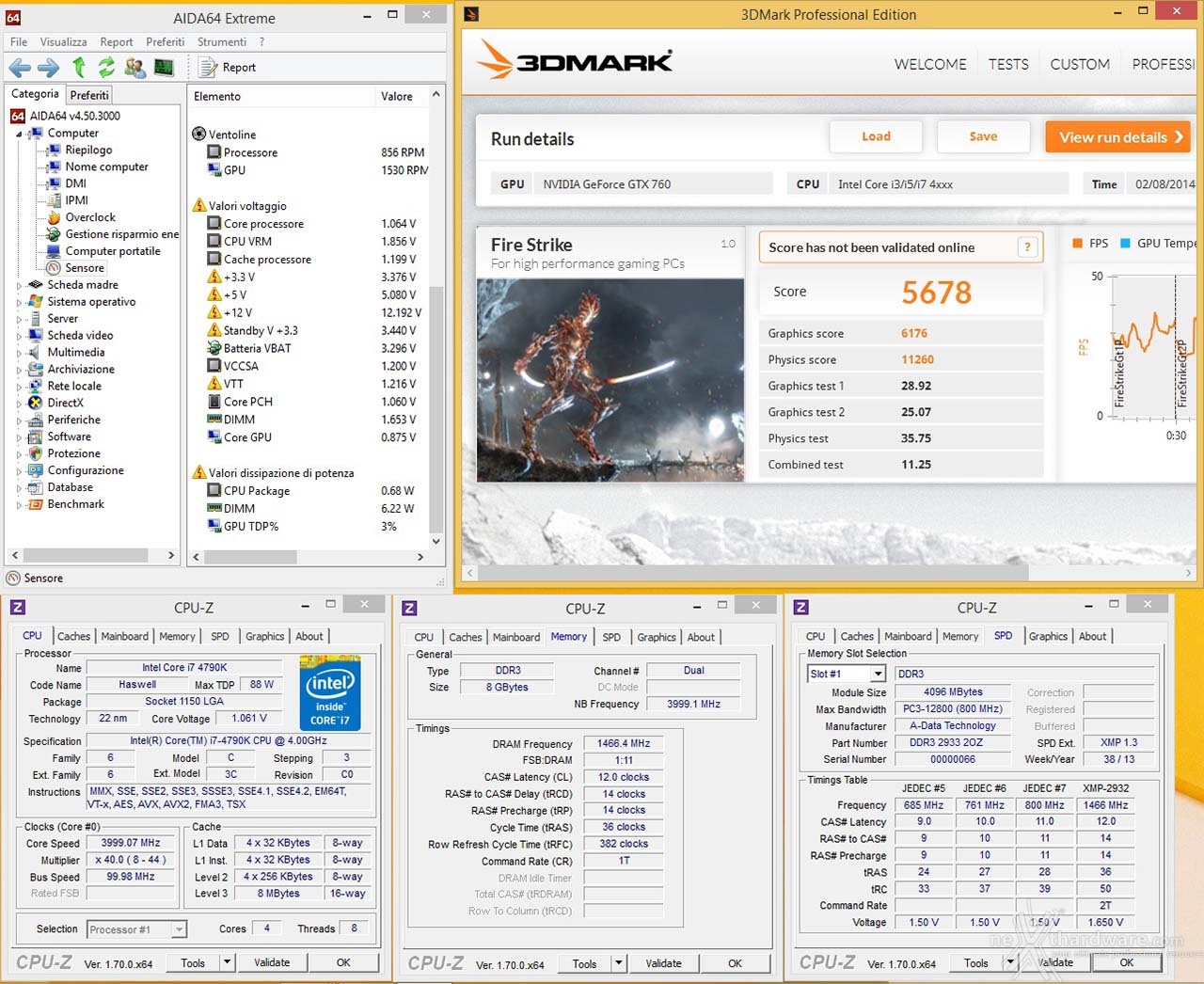Select the AIDA64 v4.50.3000 root node

pyautogui.click(x=74, y=116)
